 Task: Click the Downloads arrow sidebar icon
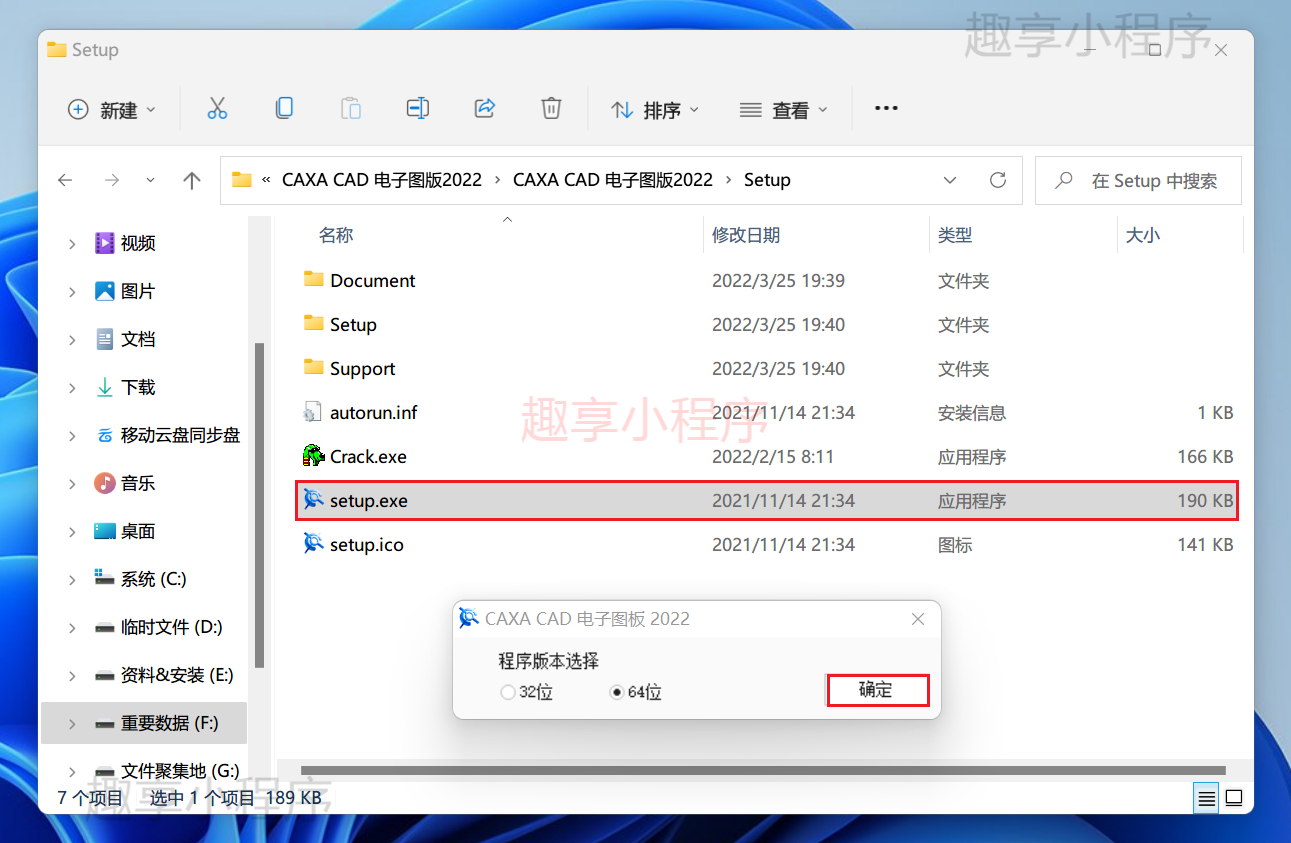point(104,386)
